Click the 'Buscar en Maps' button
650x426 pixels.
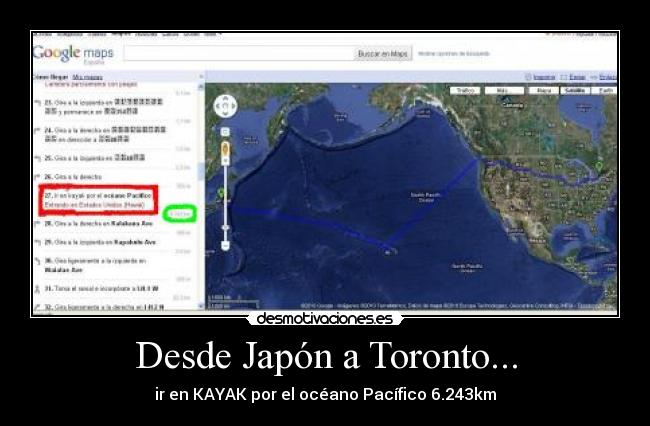click(x=383, y=54)
